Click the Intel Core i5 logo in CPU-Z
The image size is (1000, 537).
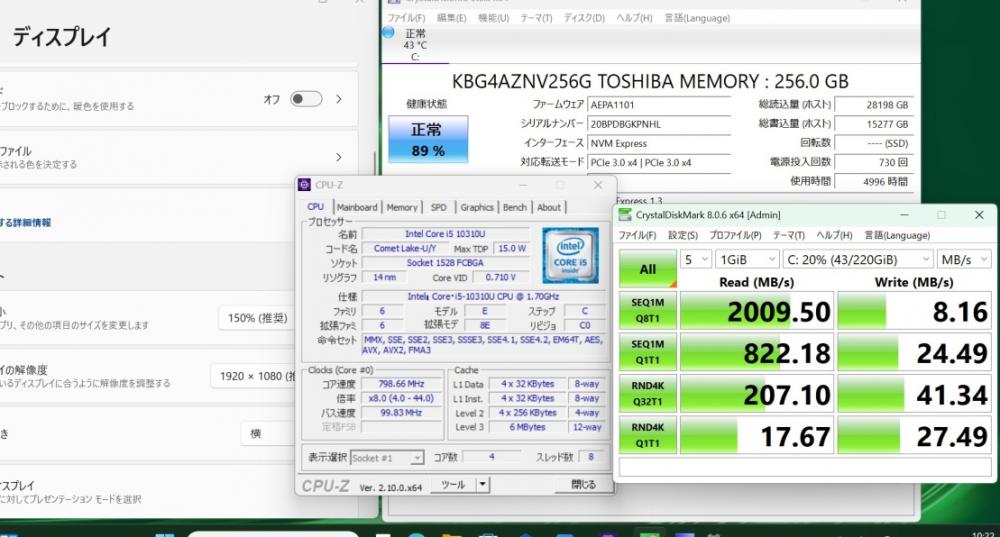click(570, 255)
